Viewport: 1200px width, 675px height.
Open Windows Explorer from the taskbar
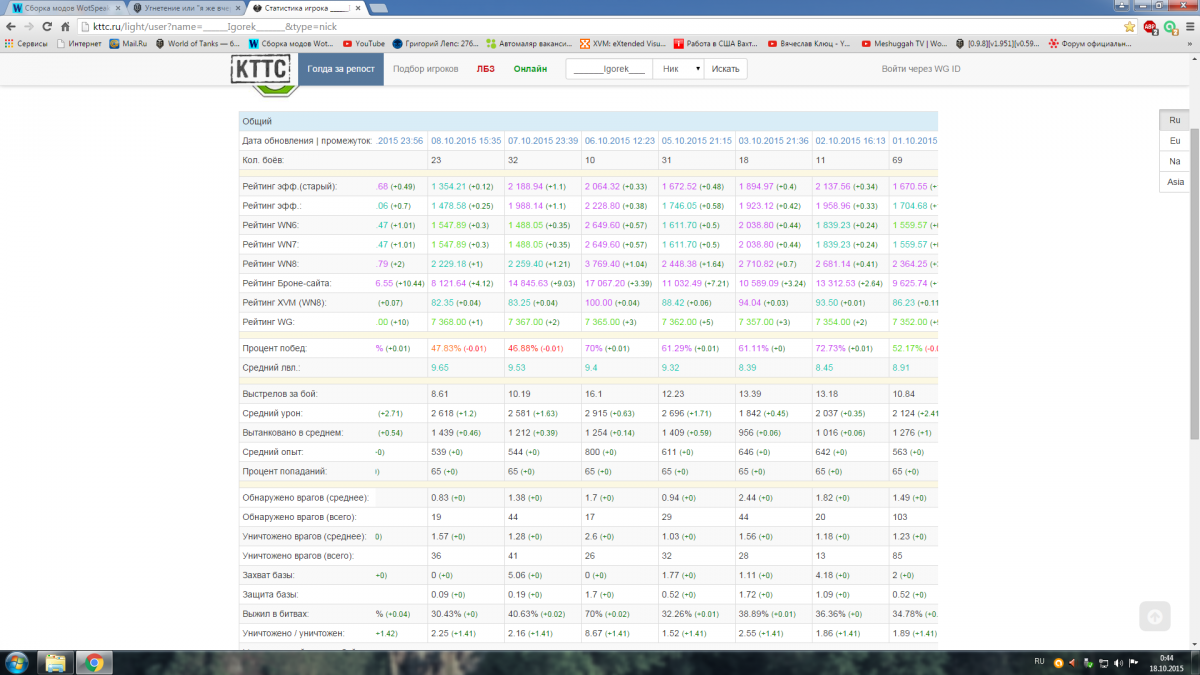(x=56, y=662)
